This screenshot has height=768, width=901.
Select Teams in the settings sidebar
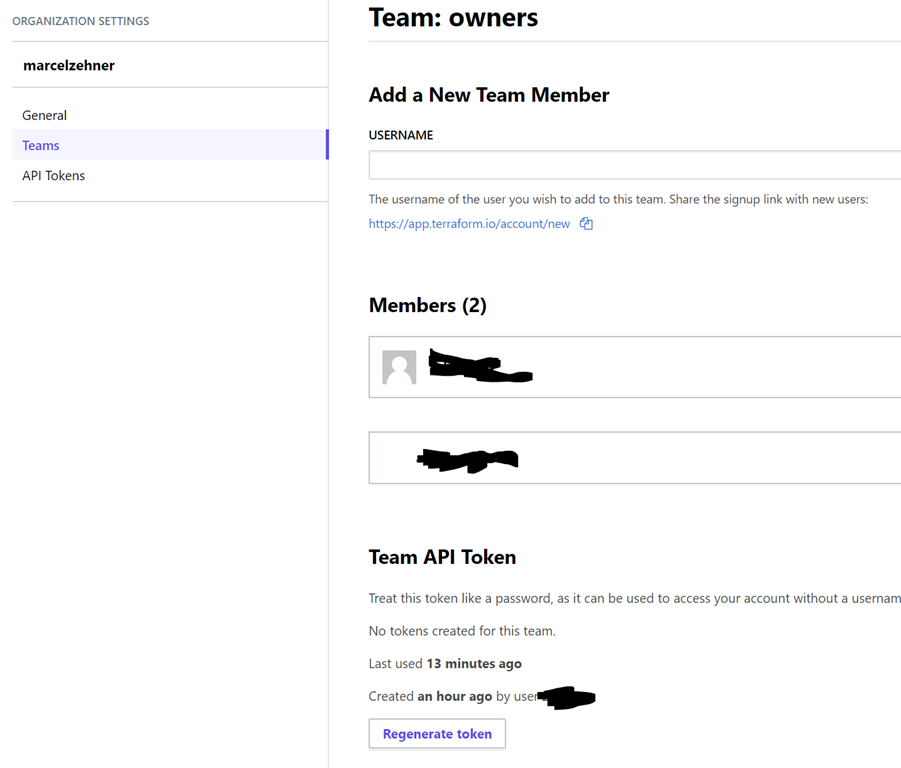(x=41, y=145)
